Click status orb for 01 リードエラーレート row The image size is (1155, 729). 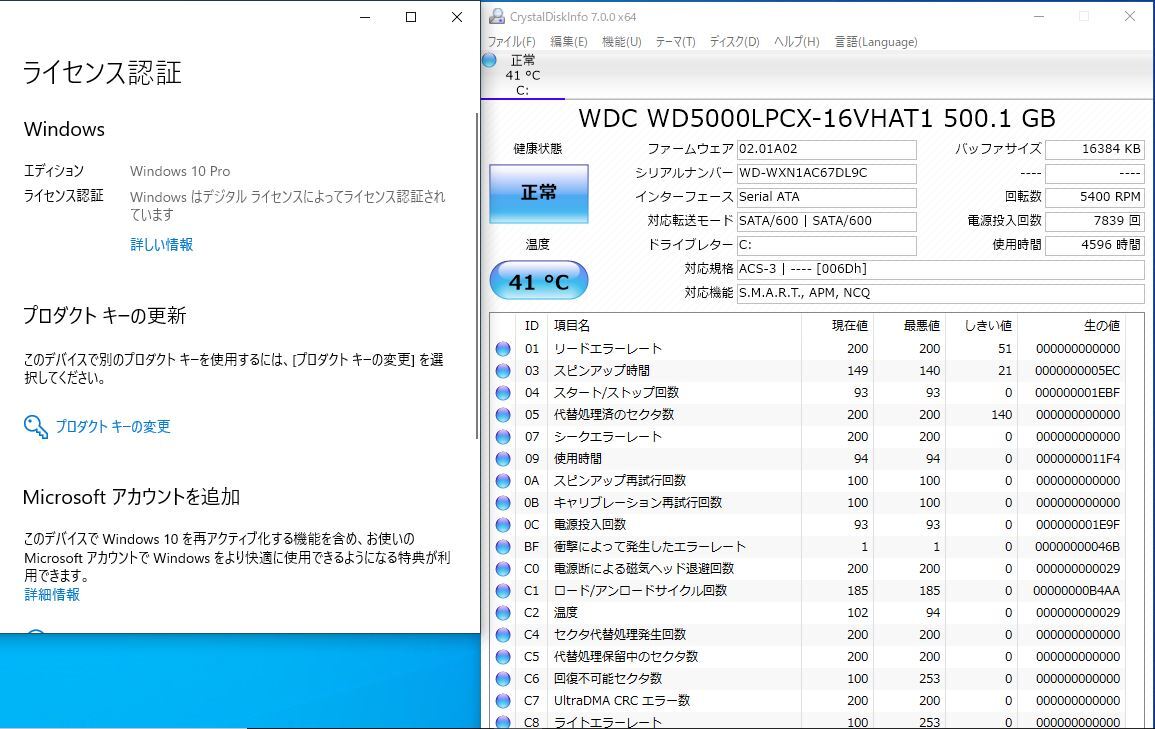(502, 349)
